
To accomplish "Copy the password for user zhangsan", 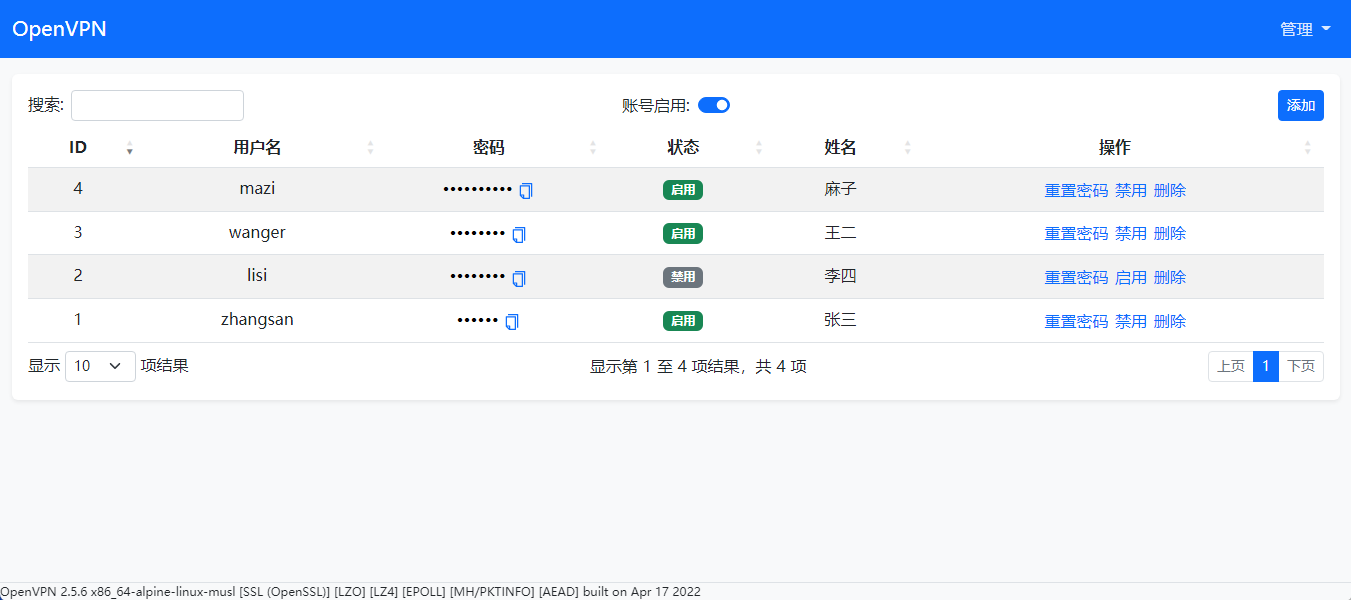I will coord(512,322).
